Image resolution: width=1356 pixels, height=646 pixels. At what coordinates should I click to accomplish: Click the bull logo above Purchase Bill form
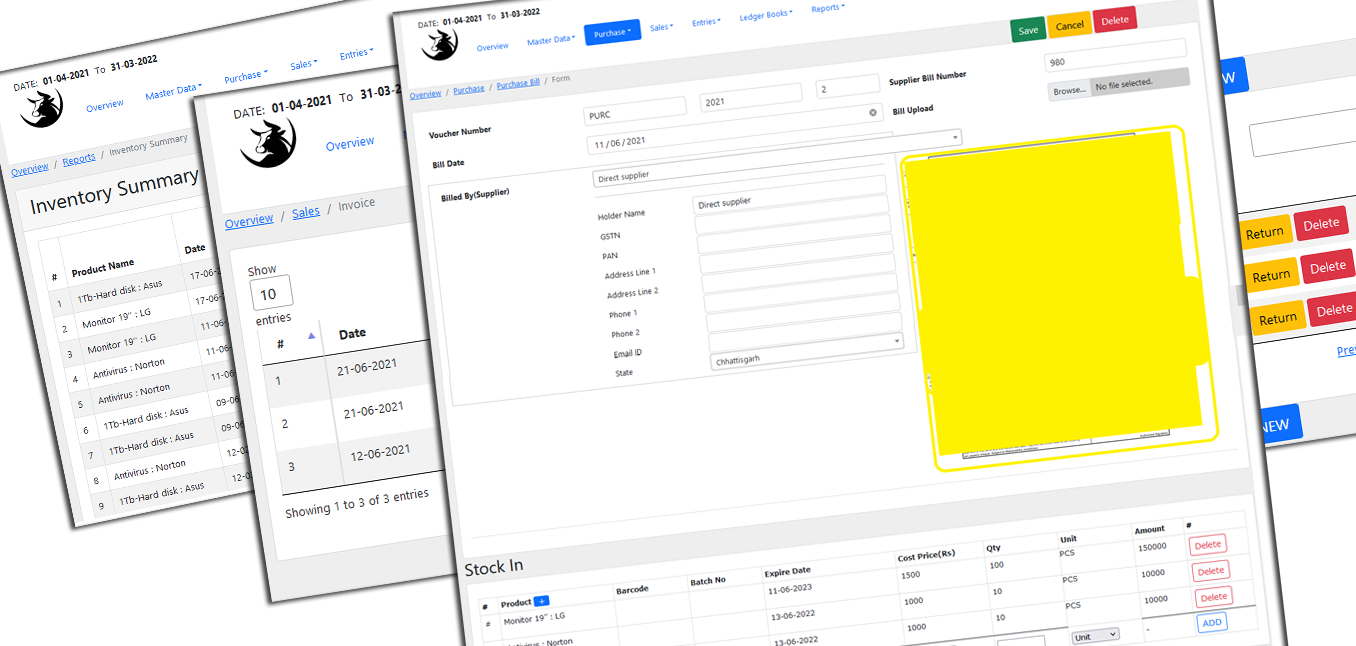point(439,43)
